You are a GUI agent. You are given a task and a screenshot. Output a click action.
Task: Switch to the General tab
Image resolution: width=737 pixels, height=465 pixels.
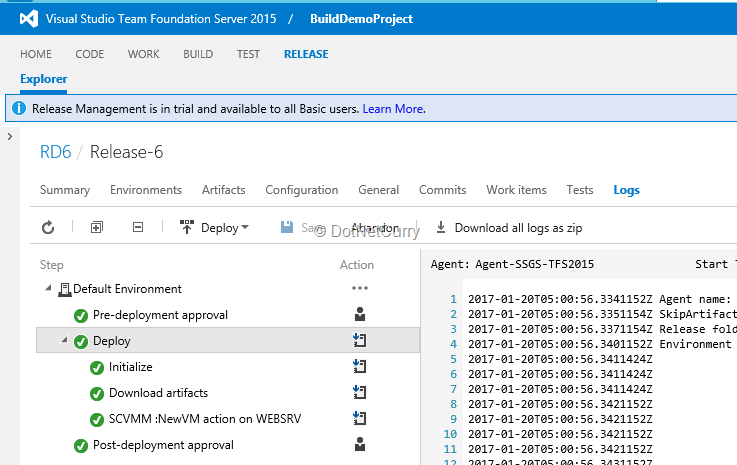378,190
